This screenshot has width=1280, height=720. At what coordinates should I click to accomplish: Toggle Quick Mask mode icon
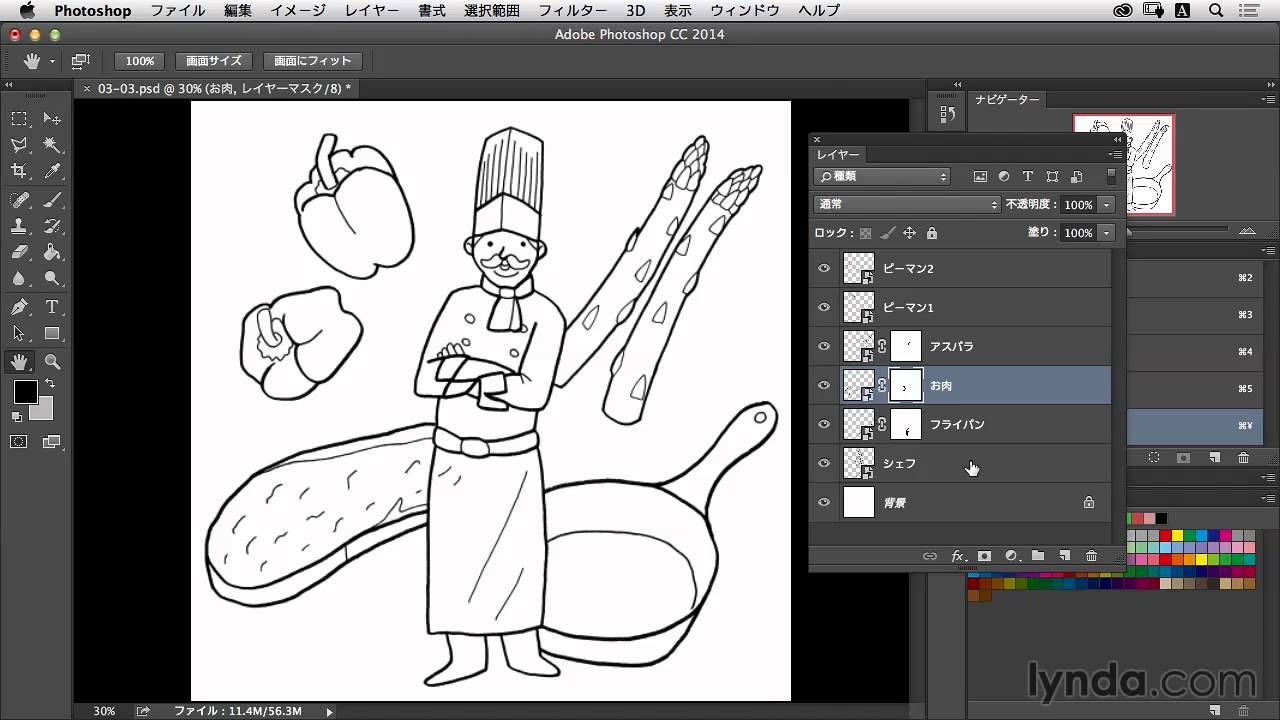tap(19, 441)
